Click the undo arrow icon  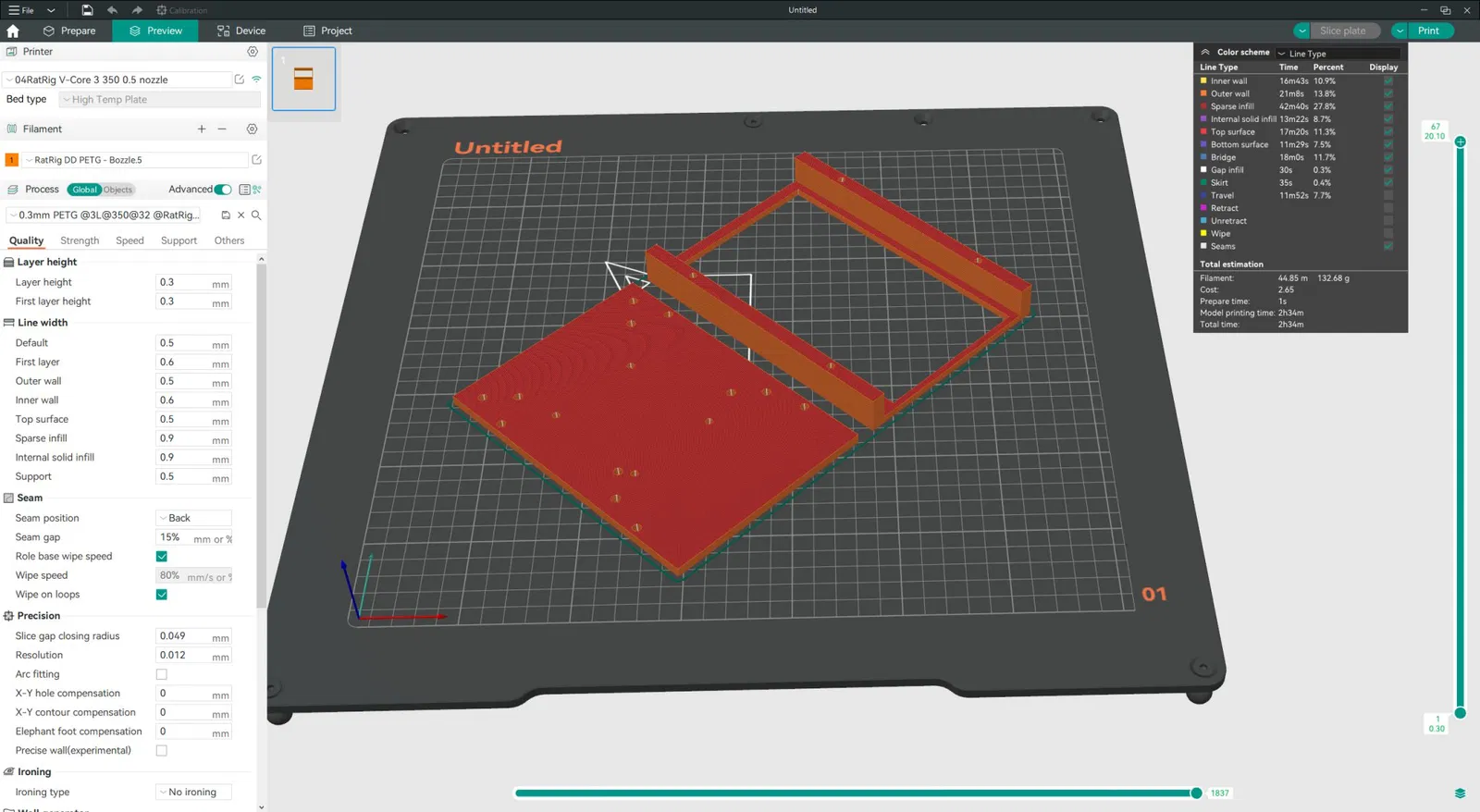click(x=112, y=10)
